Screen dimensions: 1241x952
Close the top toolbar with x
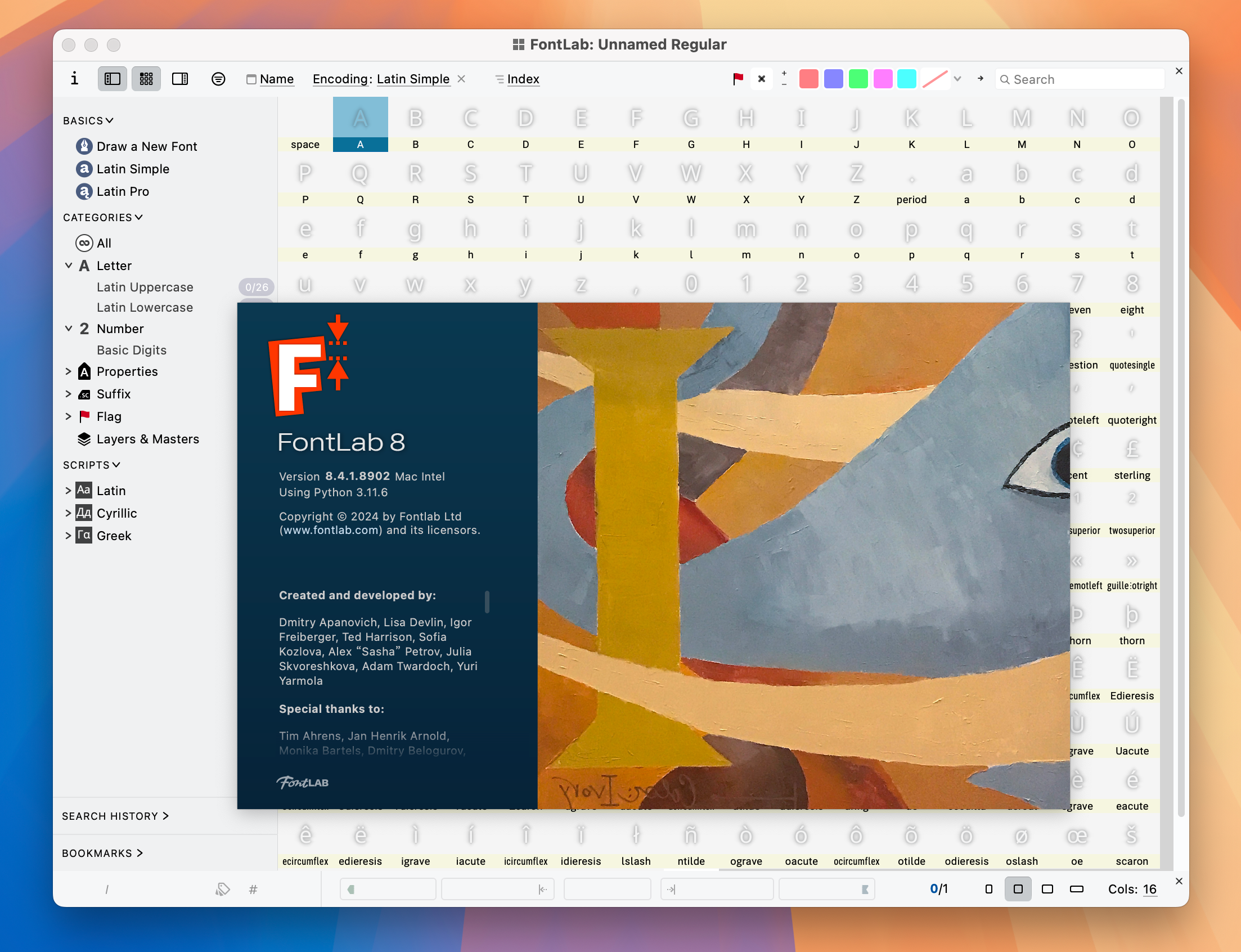click(x=1179, y=71)
